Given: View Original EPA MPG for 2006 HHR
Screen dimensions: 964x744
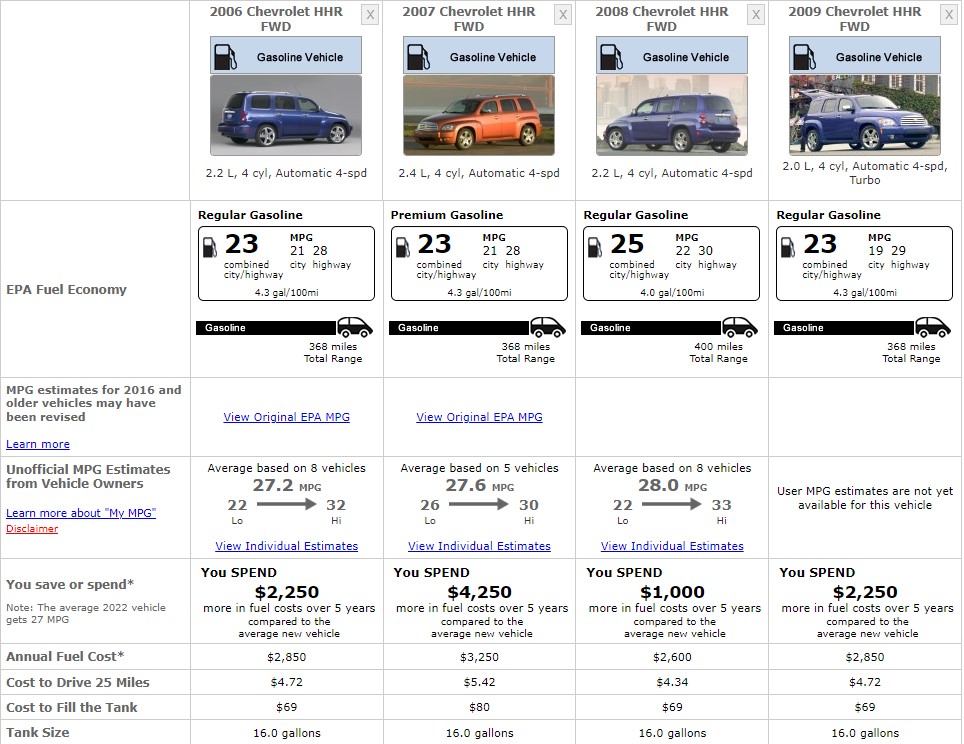Looking at the screenshot, I should pos(286,417).
